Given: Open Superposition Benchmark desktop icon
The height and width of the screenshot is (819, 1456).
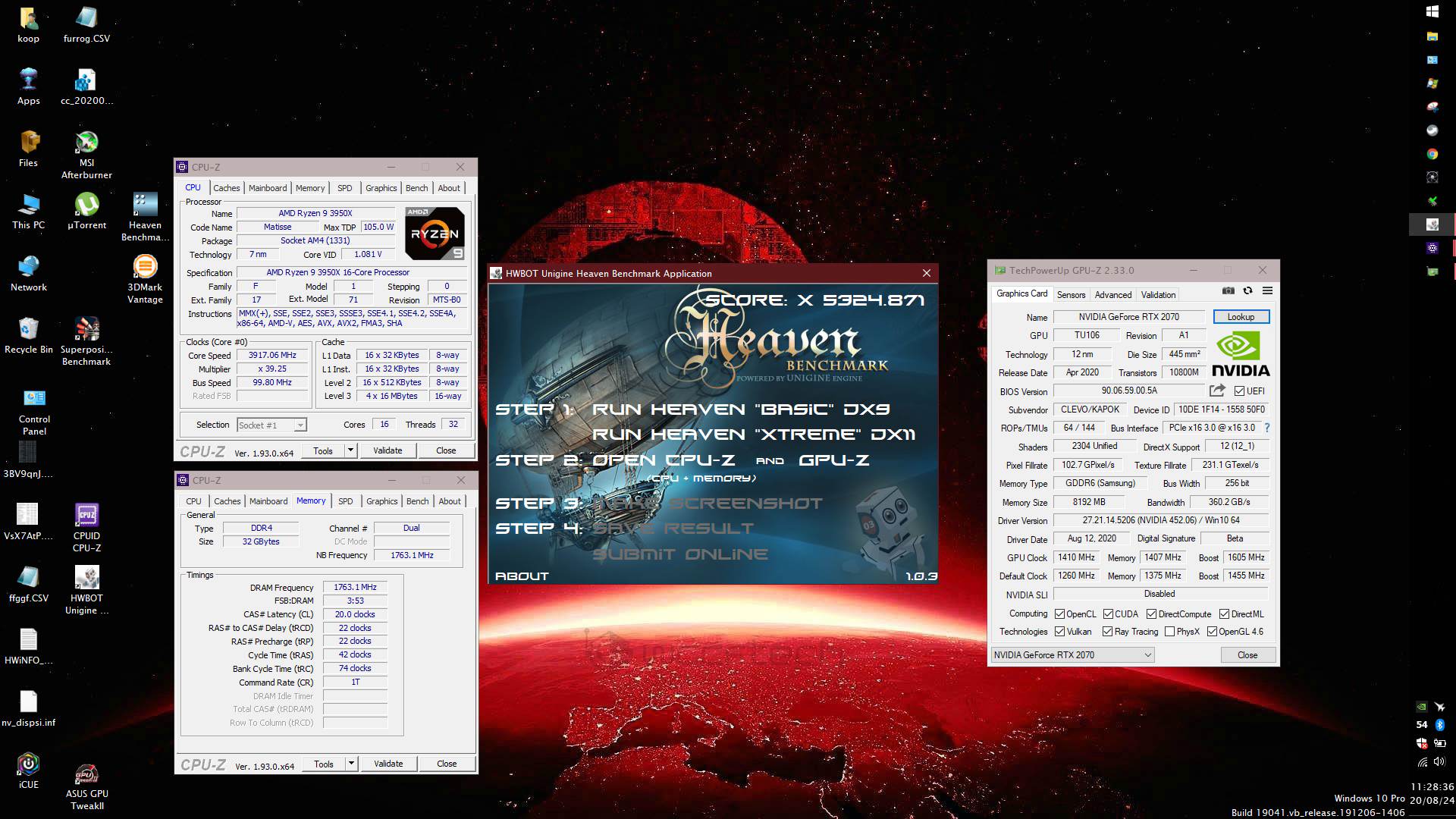Looking at the screenshot, I should [x=86, y=342].
